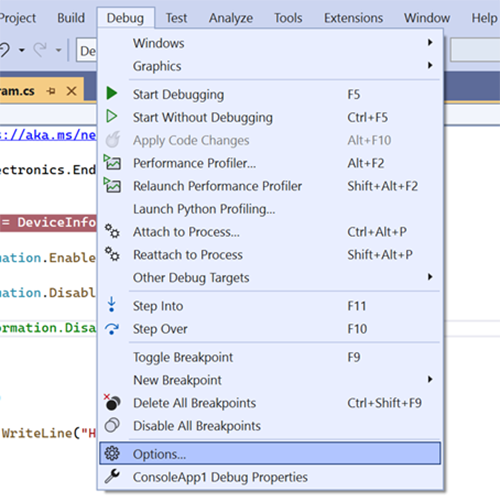This screenshot has height=502, width=500.
Task: Click the Step Into arrow icon
Action: (x=112, y=304)
